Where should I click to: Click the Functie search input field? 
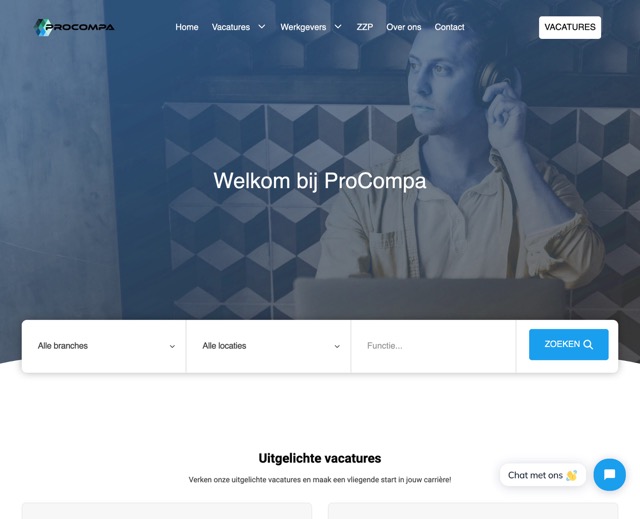pos(433,346)
